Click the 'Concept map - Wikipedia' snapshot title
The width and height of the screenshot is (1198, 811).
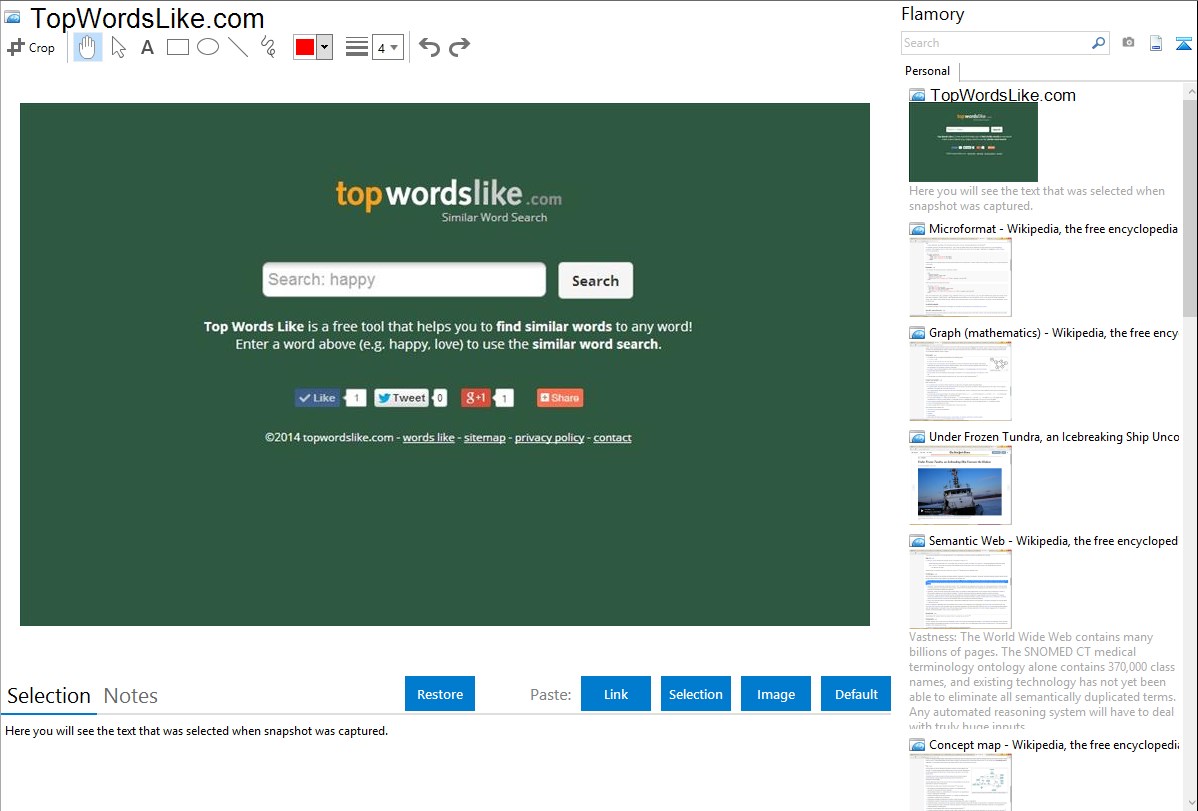coord(1054,744)
